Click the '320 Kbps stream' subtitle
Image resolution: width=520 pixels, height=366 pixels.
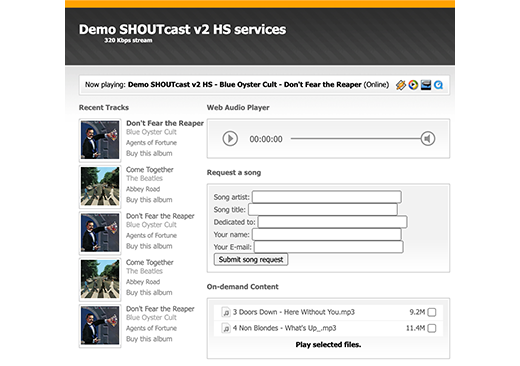click(128, 40)
